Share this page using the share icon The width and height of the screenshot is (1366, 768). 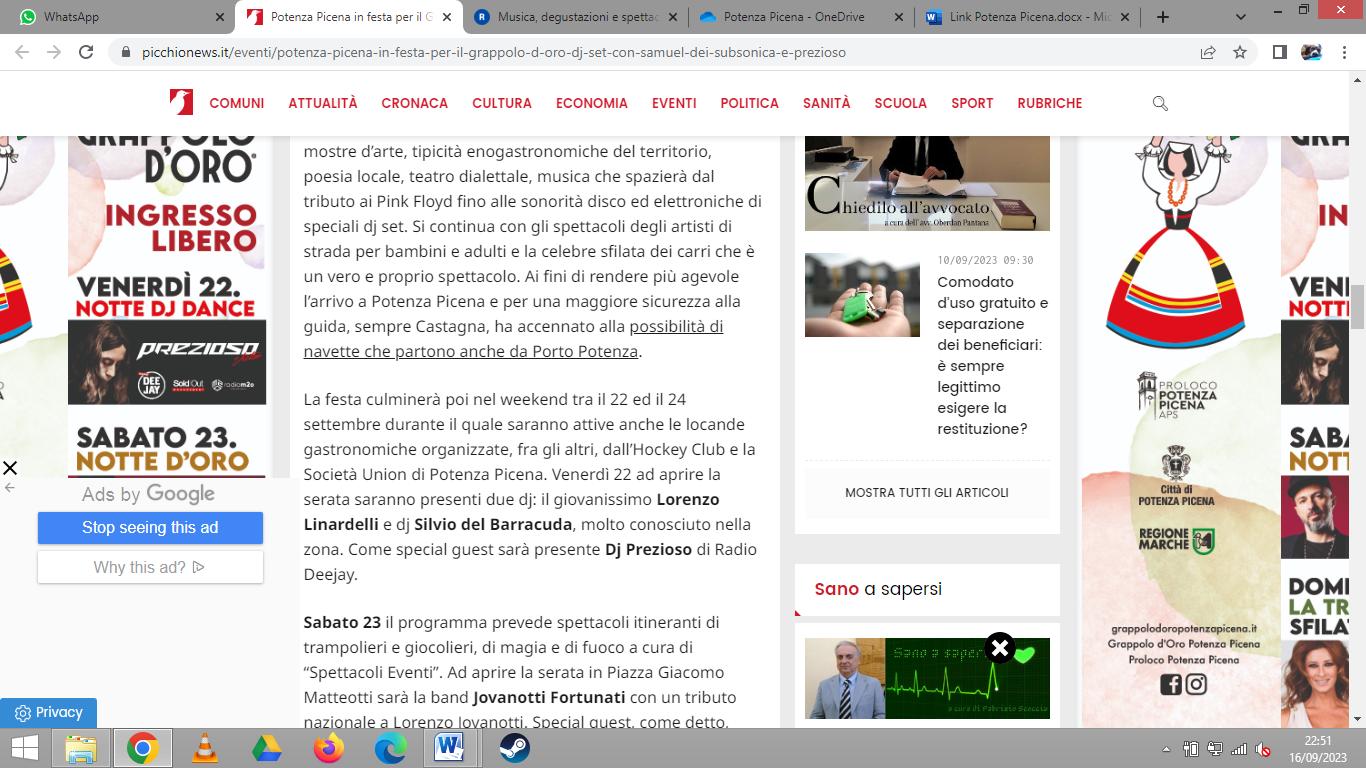(x=1208, y=52)
